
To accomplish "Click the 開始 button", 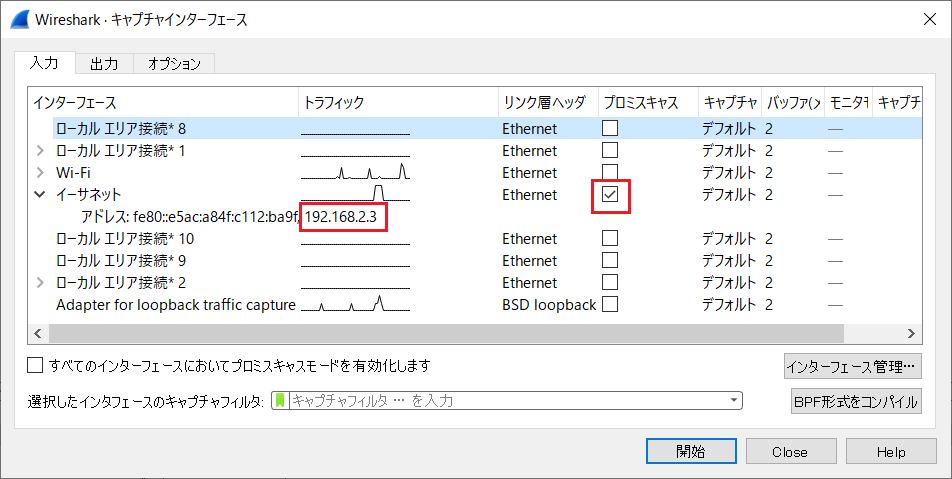I will tap(691, 452).
